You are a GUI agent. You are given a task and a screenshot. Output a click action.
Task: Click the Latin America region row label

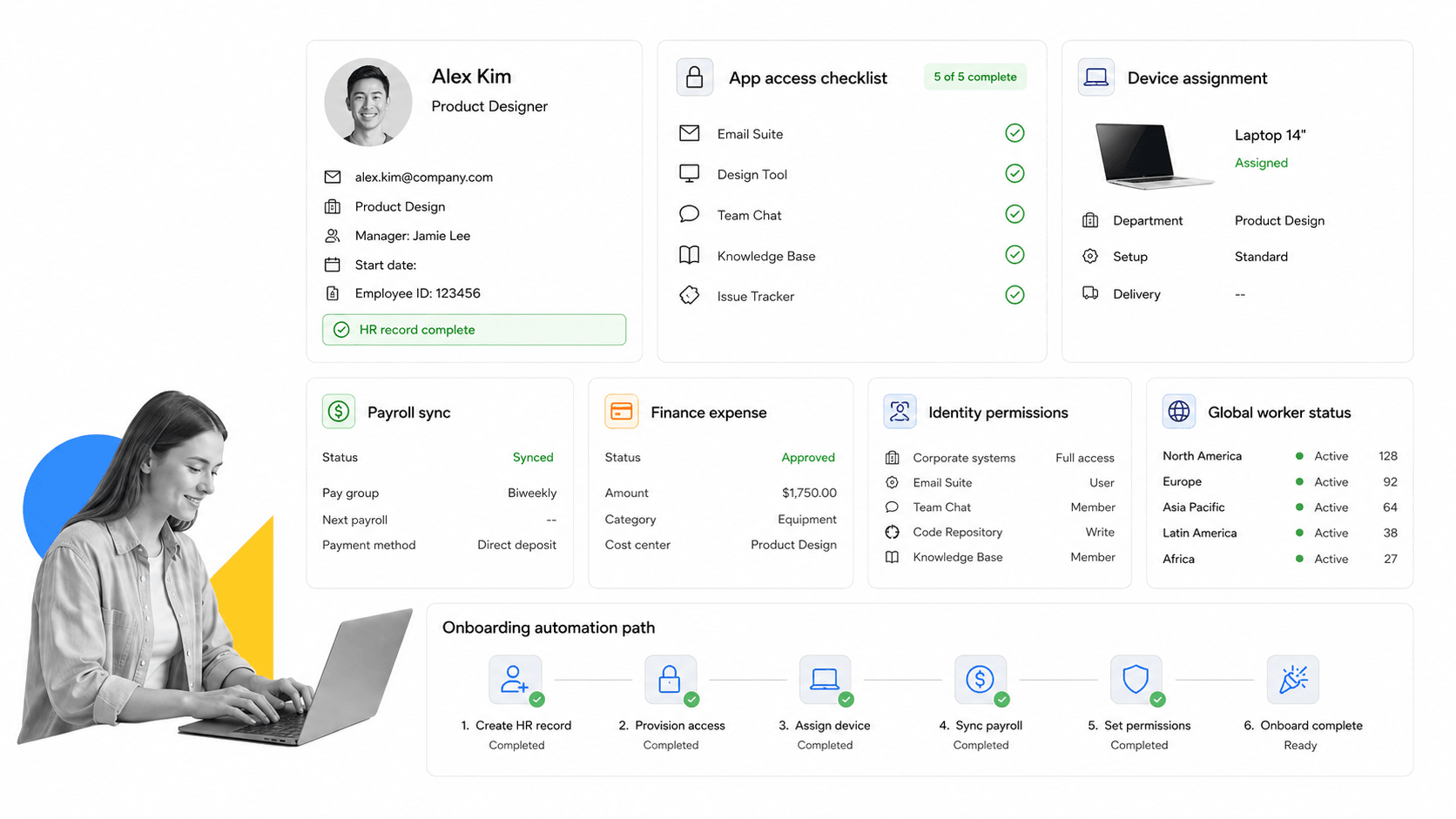[x=1200, y=533]
